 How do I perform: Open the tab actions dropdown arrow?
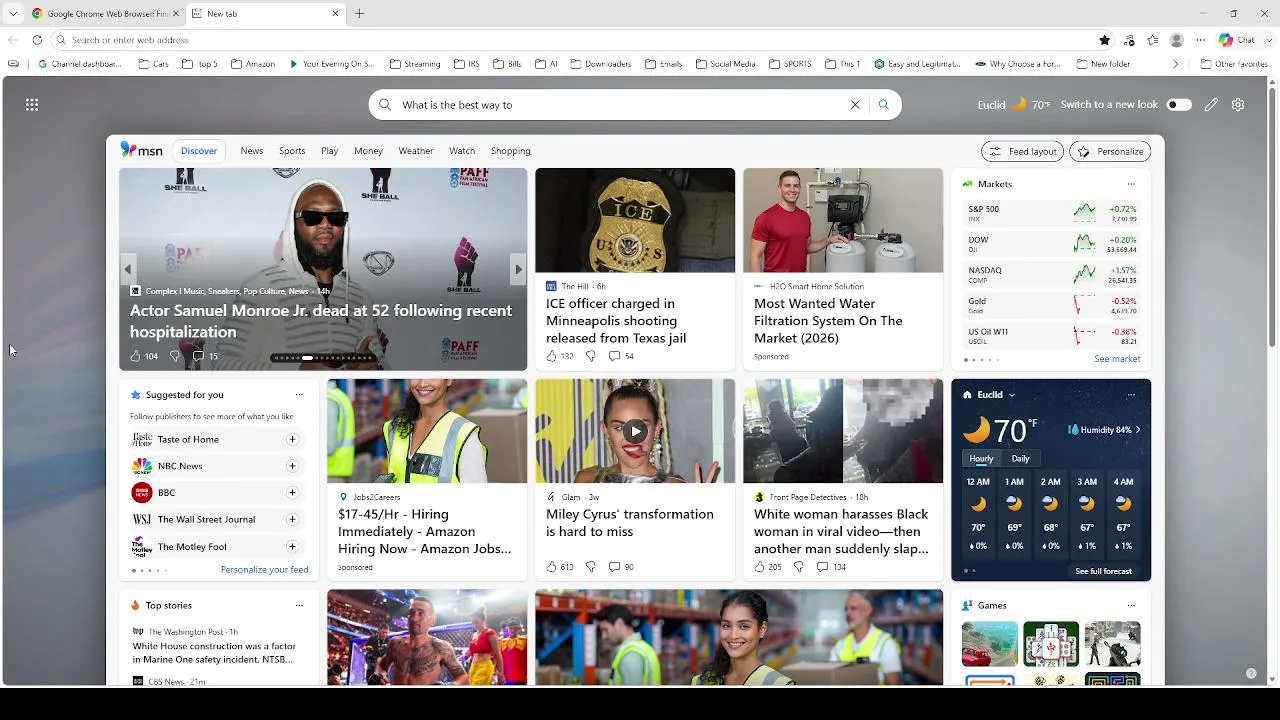[12, 14]
